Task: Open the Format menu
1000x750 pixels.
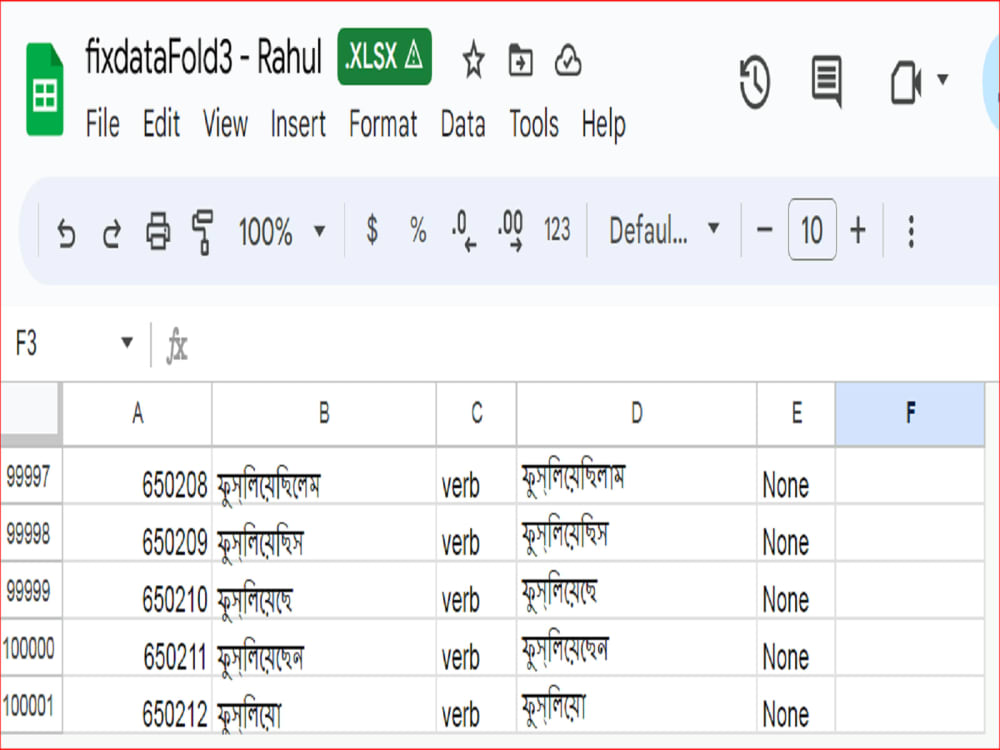Action: click(x=383, y=123)
